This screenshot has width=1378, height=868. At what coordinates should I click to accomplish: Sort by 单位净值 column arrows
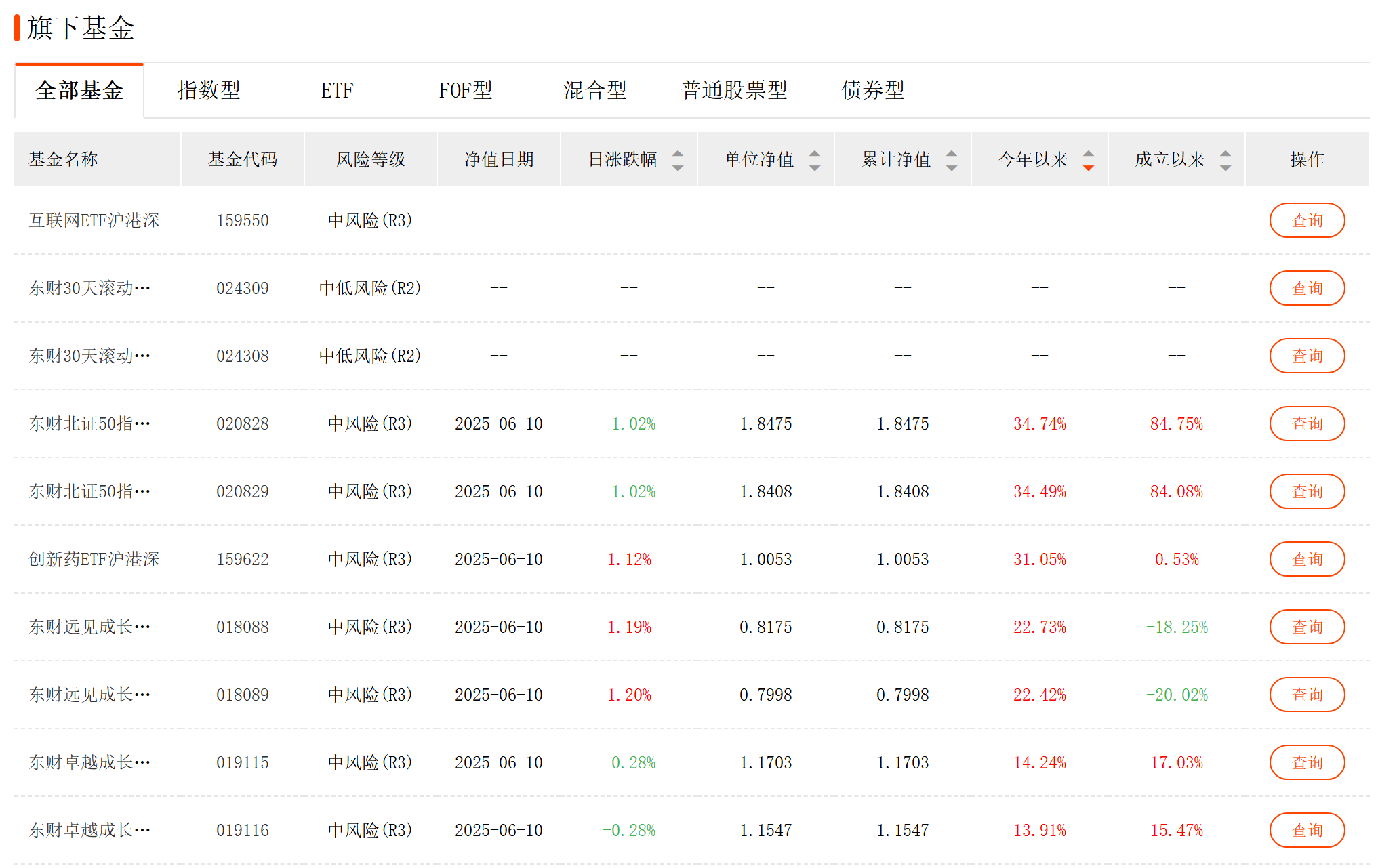click(814, 160)
